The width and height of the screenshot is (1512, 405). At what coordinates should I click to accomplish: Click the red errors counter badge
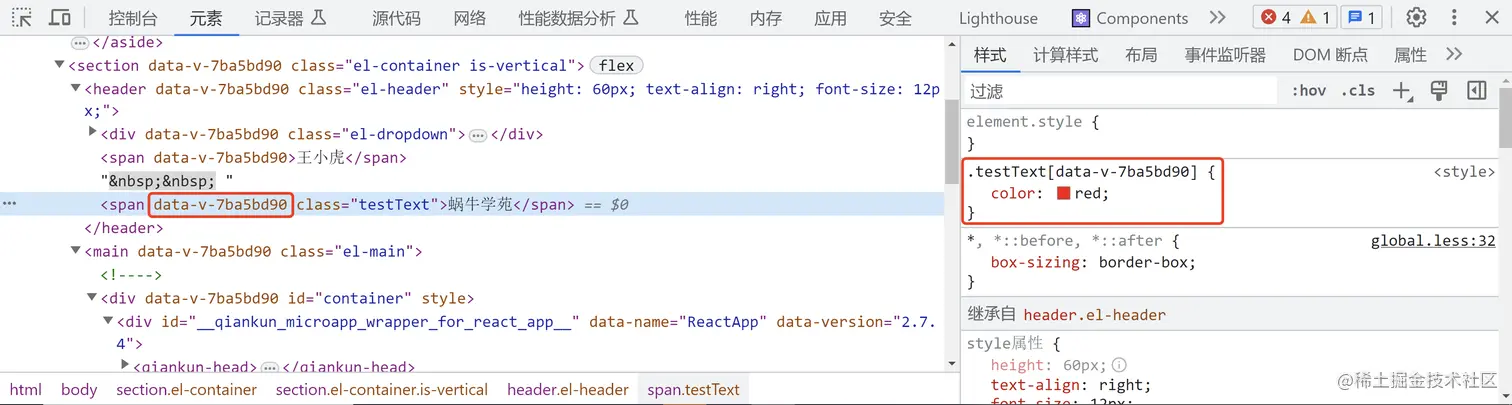click(1275, 17)
